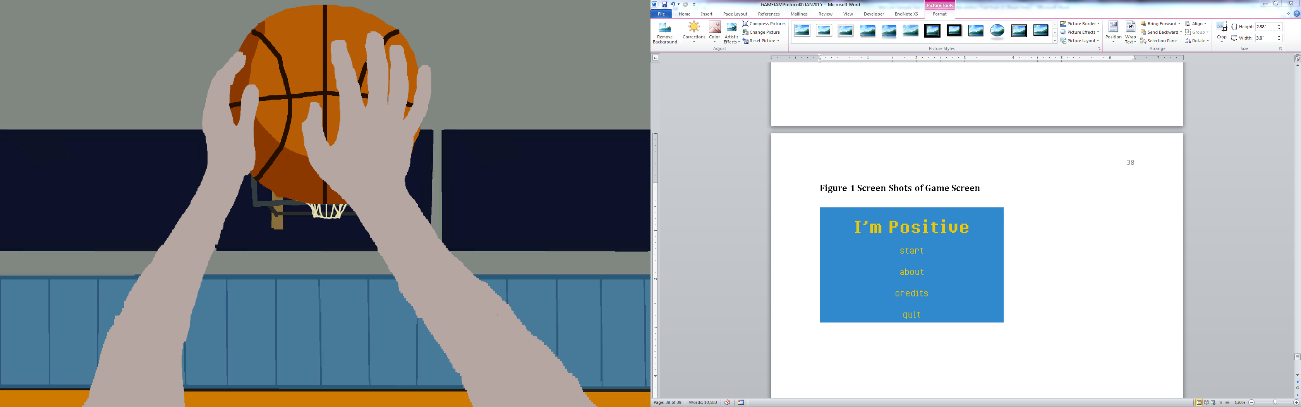Open the References ribbon tab
Image resolution: width=1301 pixels, height=407 pixels.
click(x=768, y=14)
